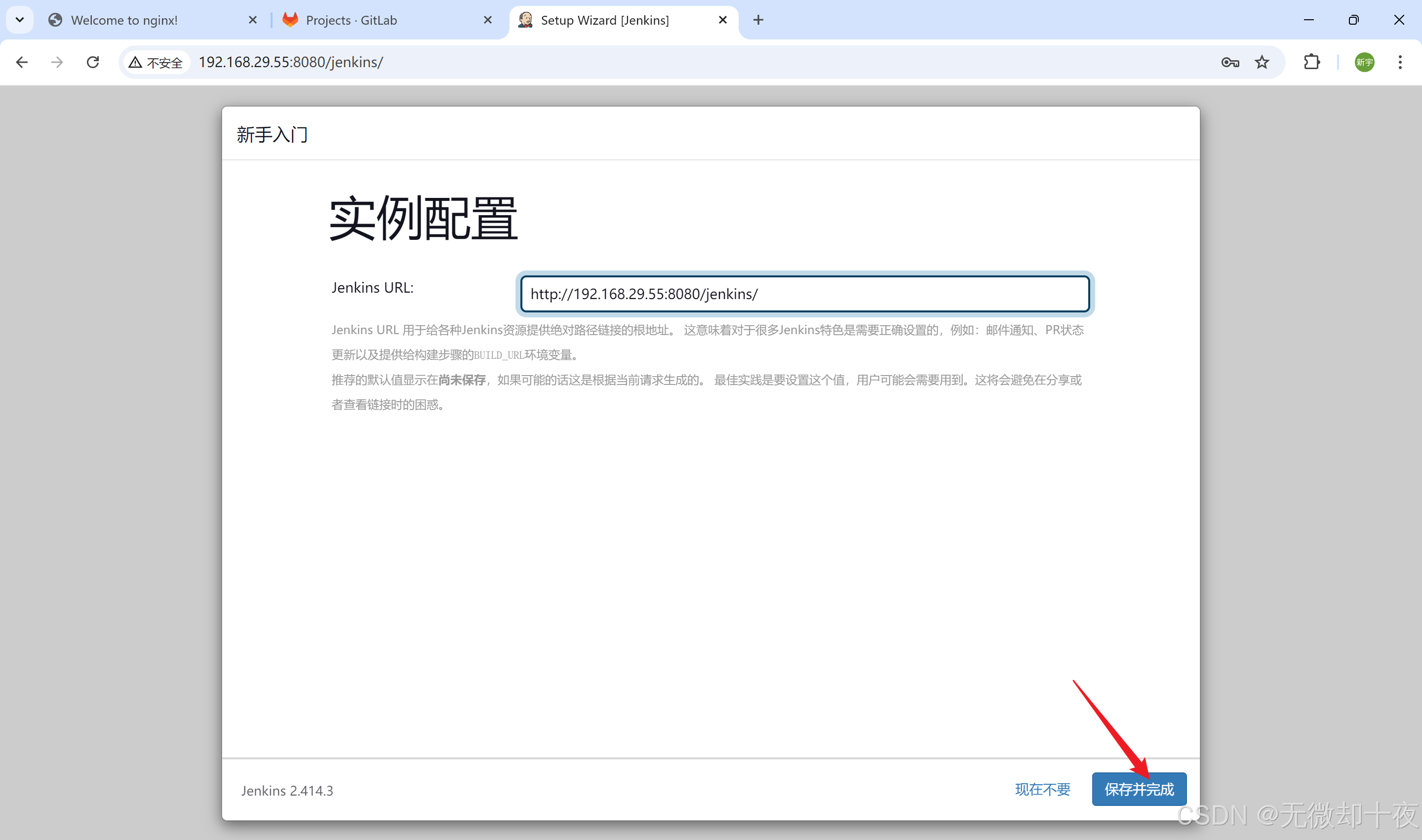The image size is (1422, 840).
Task: Click the 保存并完成 button
Action: click(x=1139, y=789)
